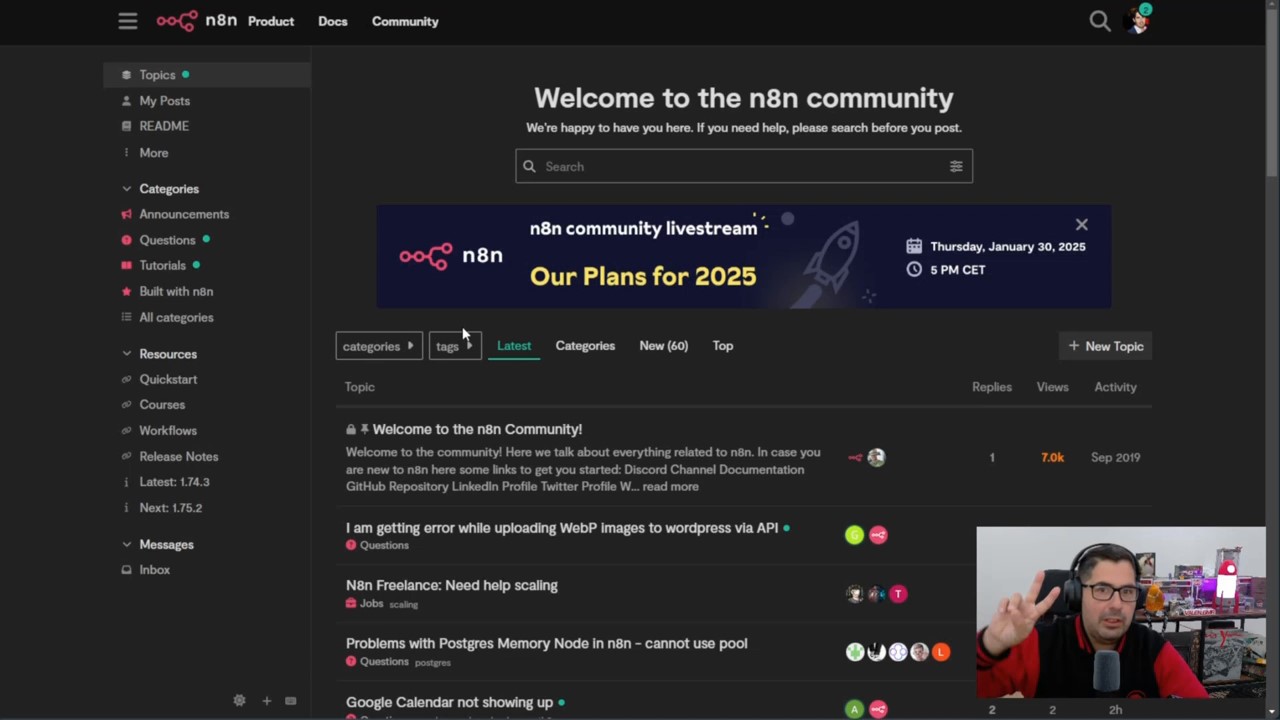Click the sidebar plus add icon
Image resolution: width=1280 pixels, height=720 pixels.
click(x=266, y=701)
